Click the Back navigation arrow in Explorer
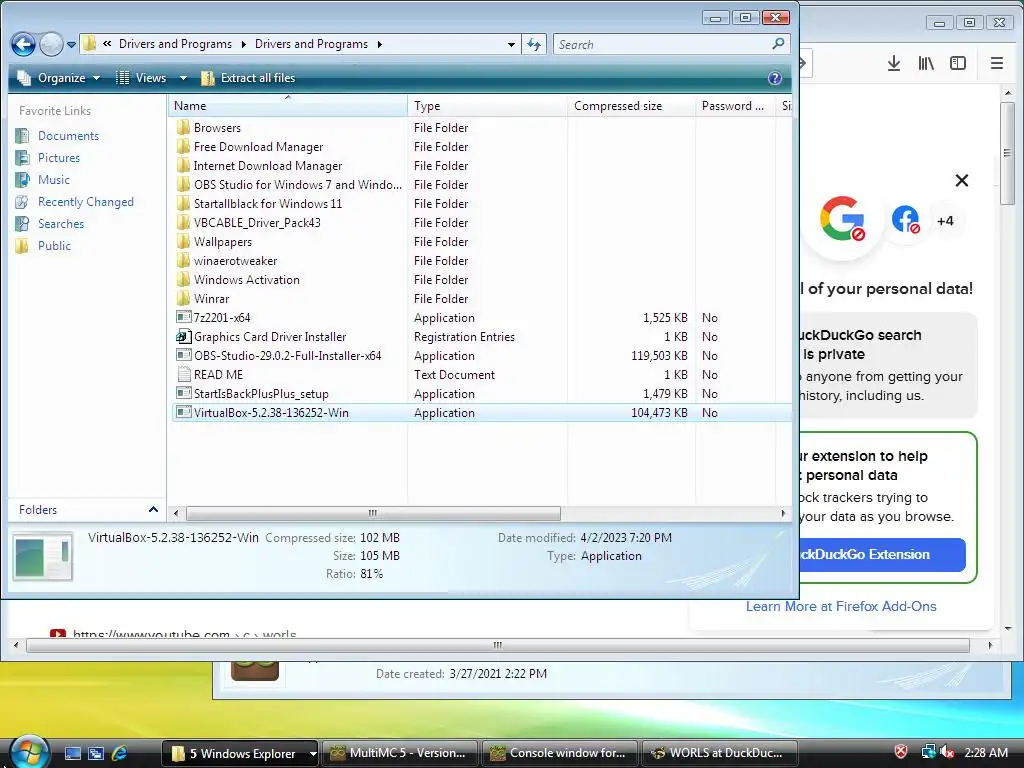The image size is (1024, 768). [24, 44]
